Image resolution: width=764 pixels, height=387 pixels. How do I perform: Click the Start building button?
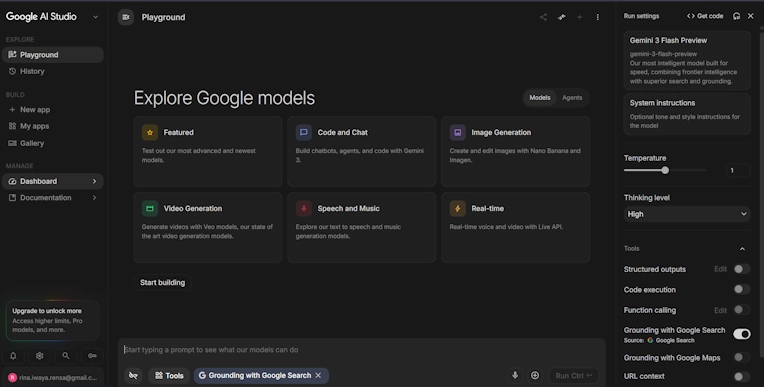[x=162, y=283]
